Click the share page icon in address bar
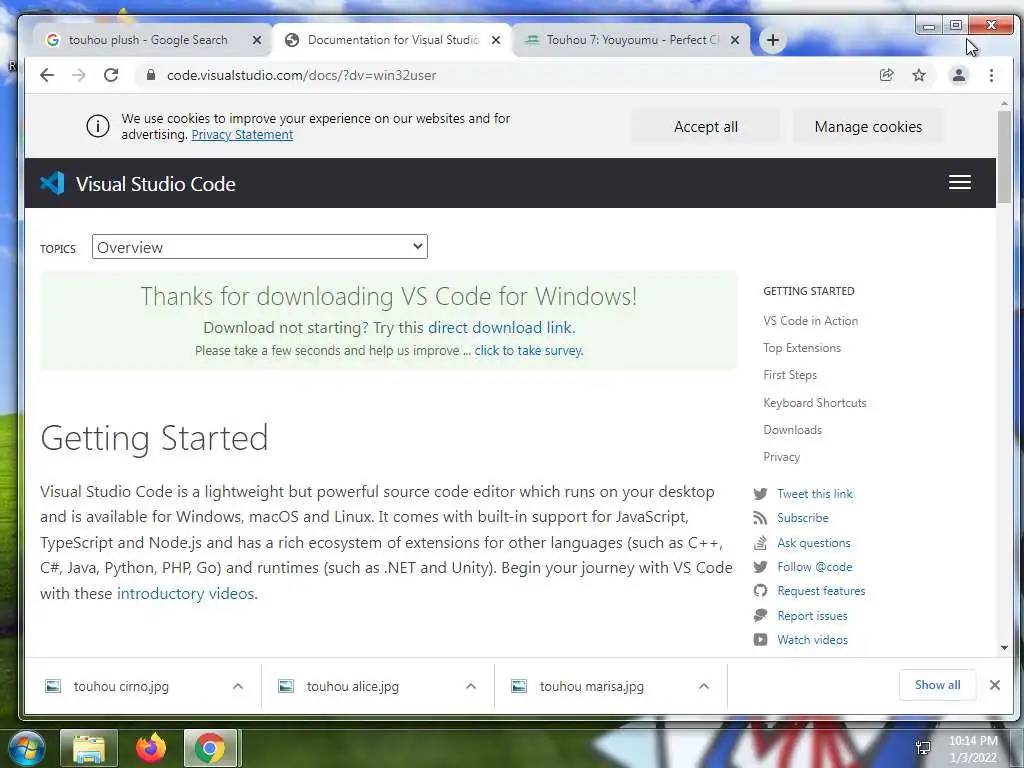The height and width of the screenshot is (768, 1024). click(x=886, y=75)
